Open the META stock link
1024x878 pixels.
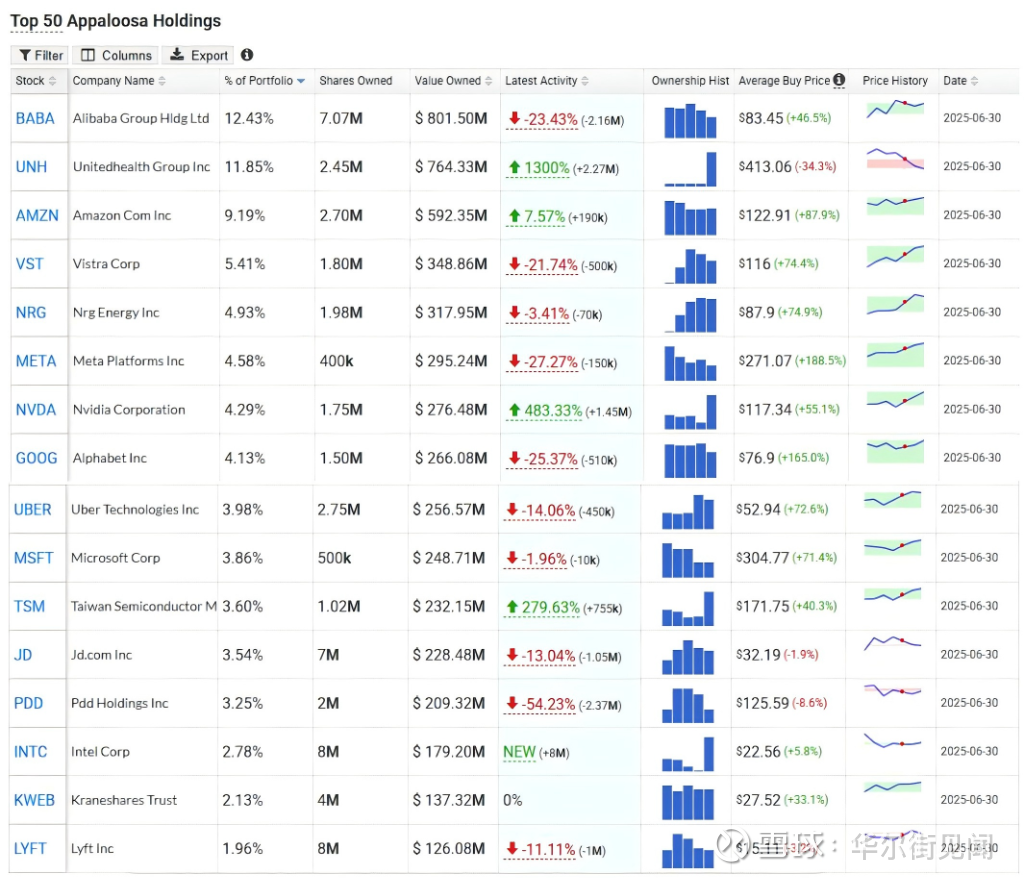pos(36,361)
